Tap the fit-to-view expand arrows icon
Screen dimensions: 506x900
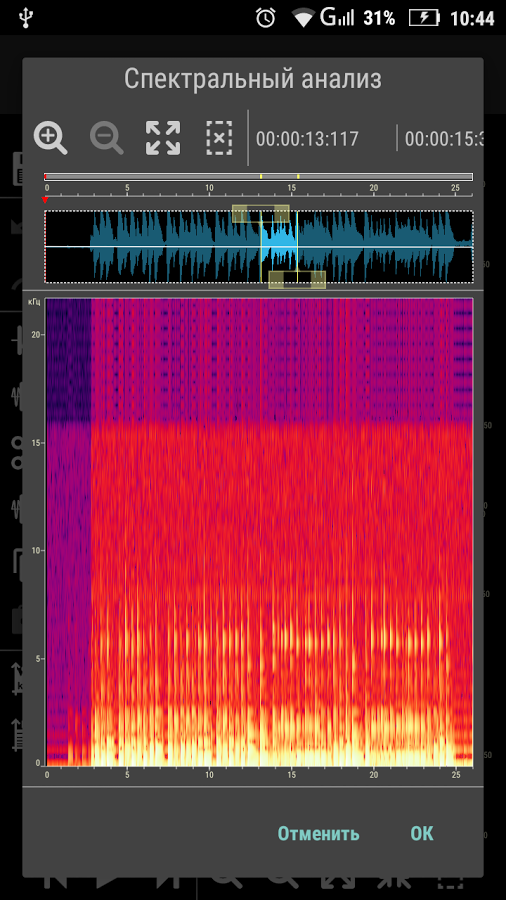[163, 138]
